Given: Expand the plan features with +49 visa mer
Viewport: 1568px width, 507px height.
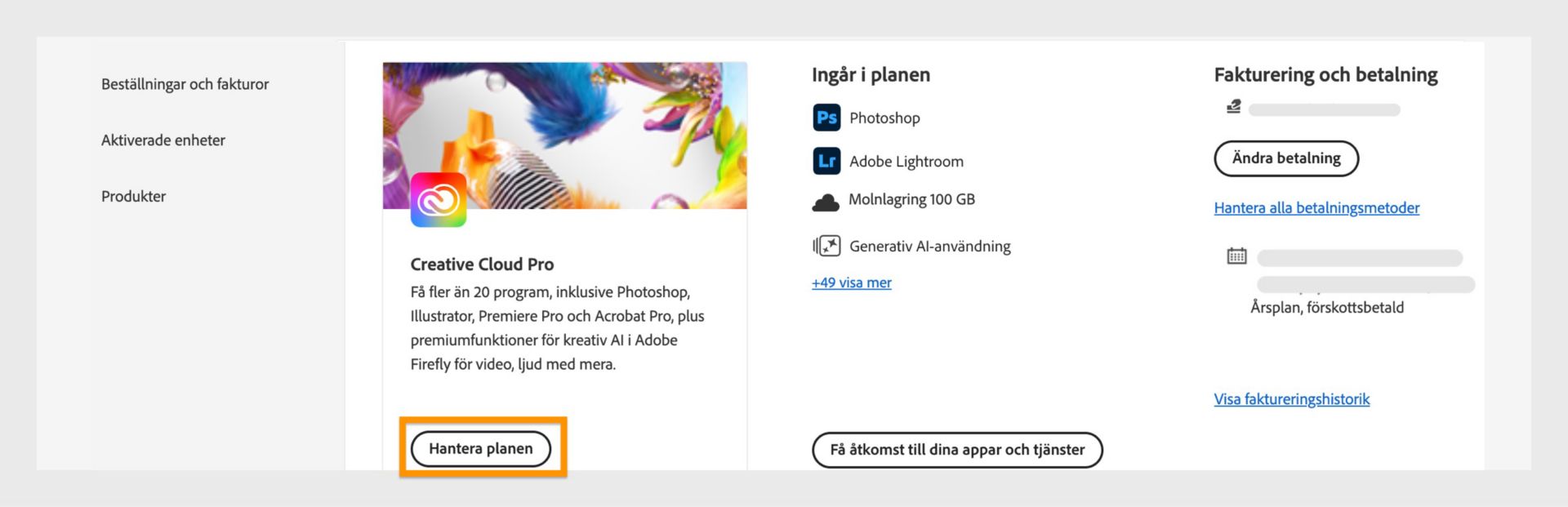Looking at the screenshot, I should (x=851, y=282).
